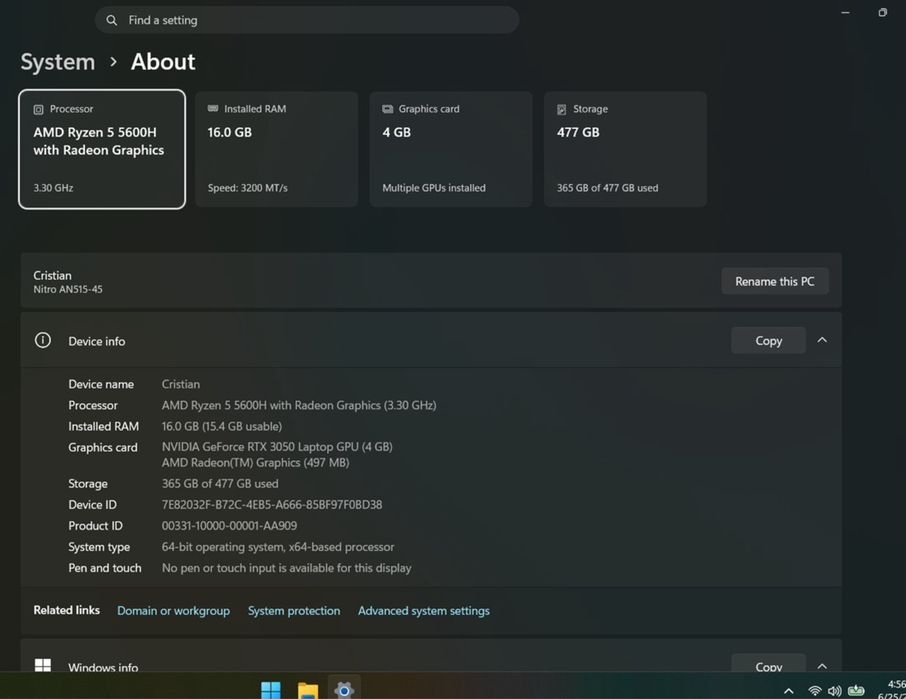Click Rename this PC button
The image size is (906, 699).
775,281
